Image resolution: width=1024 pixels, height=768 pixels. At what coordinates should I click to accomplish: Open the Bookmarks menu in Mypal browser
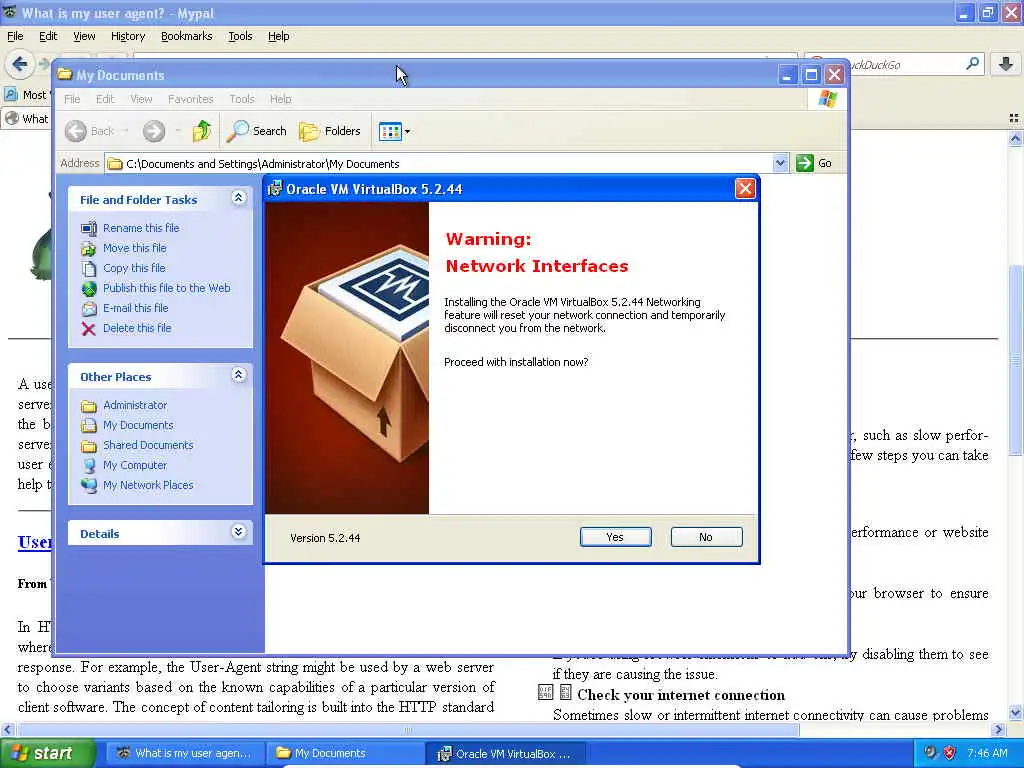pos(187,37)
